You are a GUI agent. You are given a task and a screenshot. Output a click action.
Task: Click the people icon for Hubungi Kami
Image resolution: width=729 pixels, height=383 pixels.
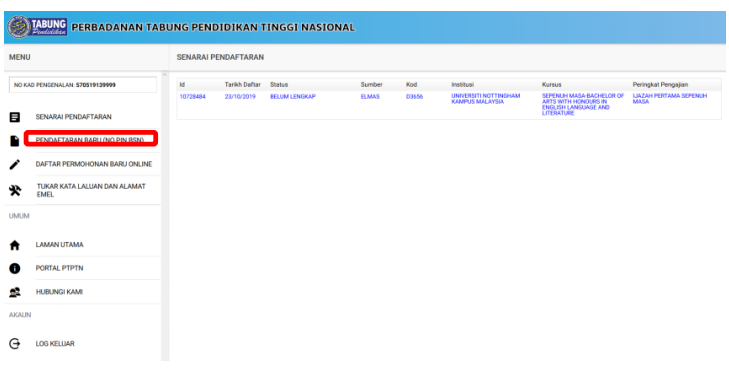(x=15, y=292)
